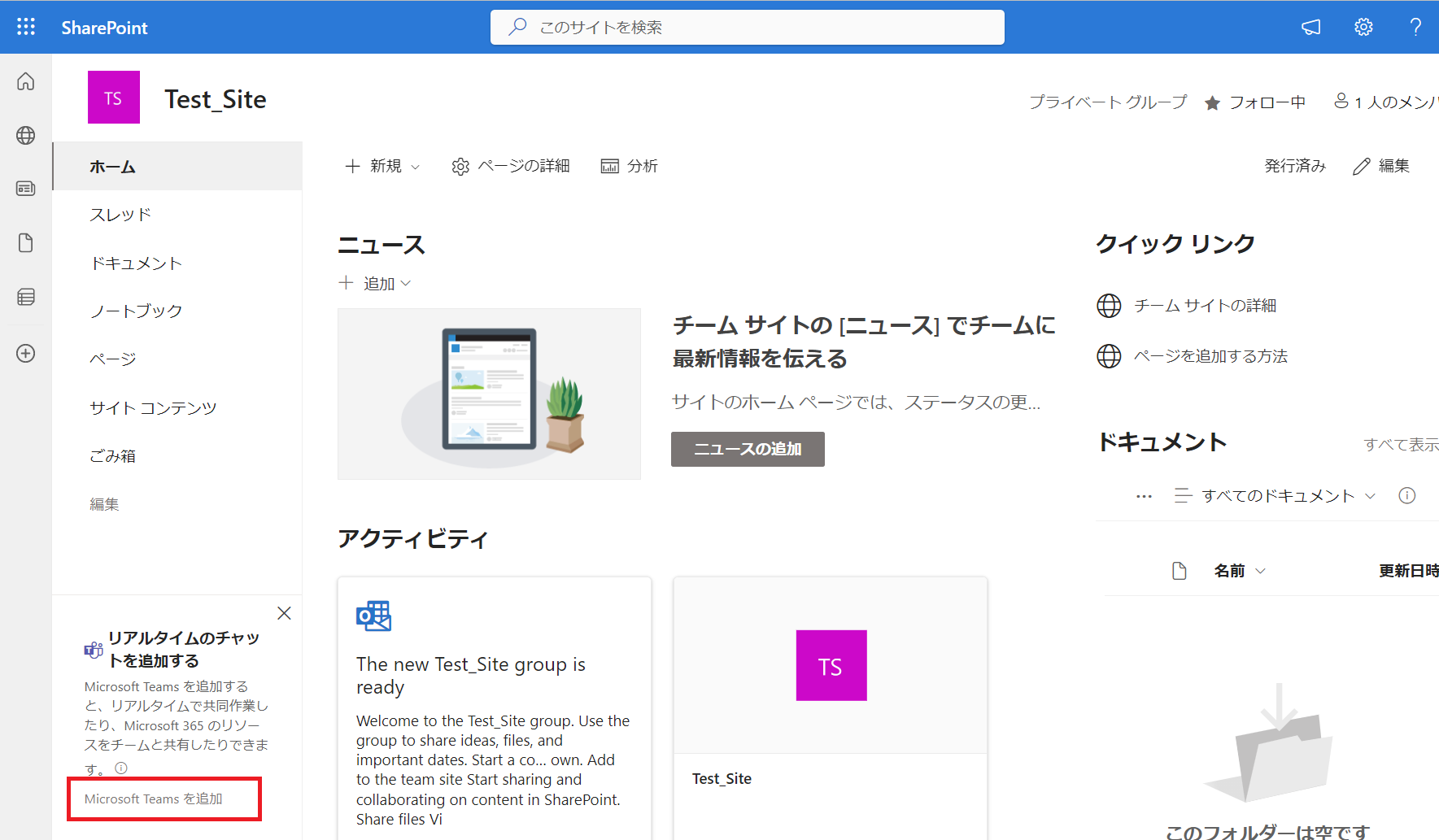
Task: Open the document library info icon
Action: tap(1407, 496)
